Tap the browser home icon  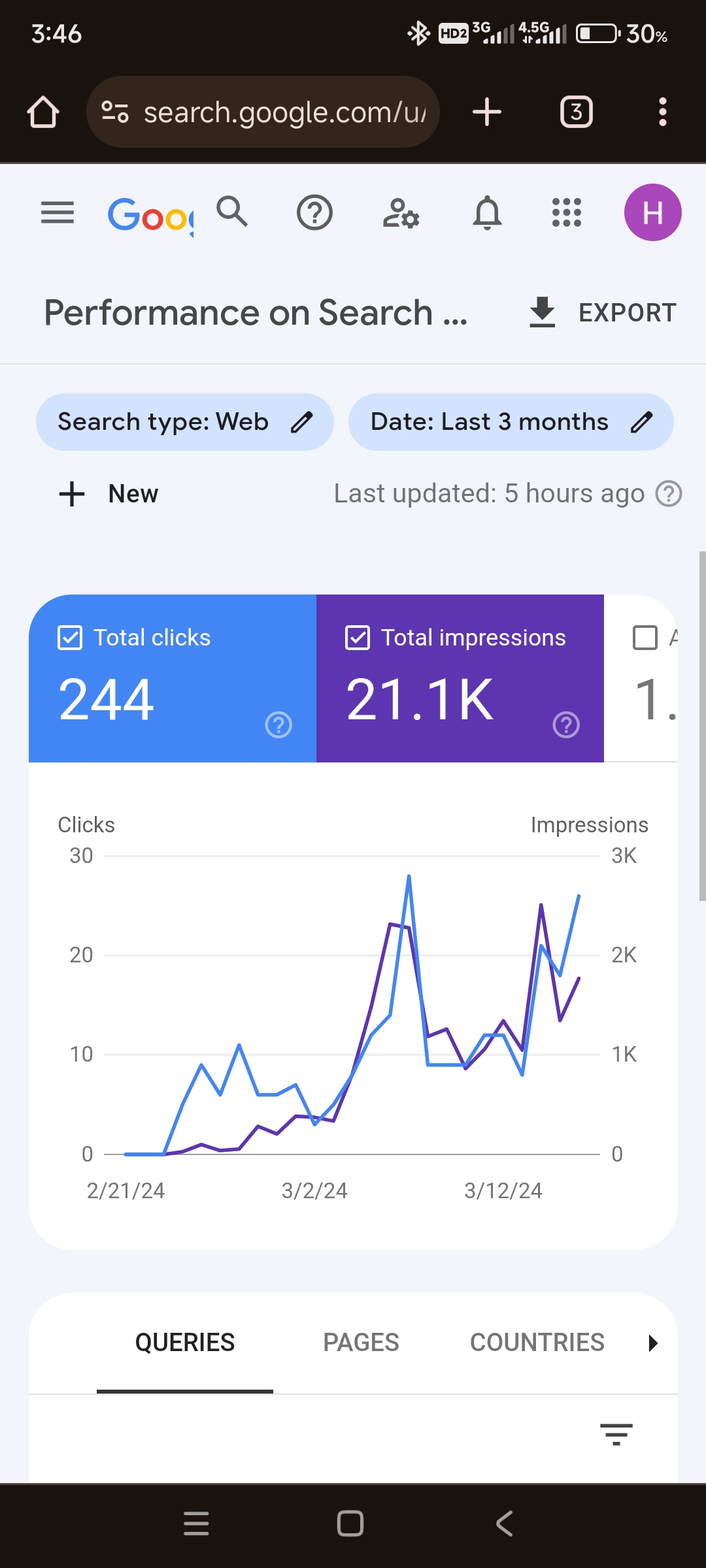[x=43, y=112]
